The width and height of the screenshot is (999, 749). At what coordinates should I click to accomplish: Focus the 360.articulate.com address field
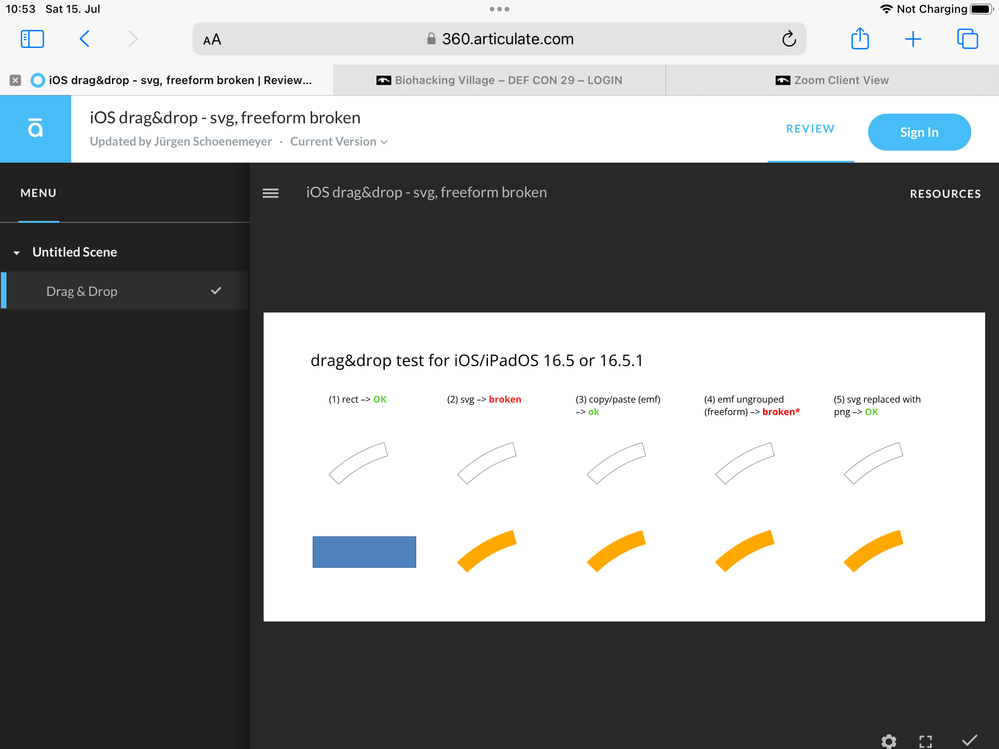499,39
